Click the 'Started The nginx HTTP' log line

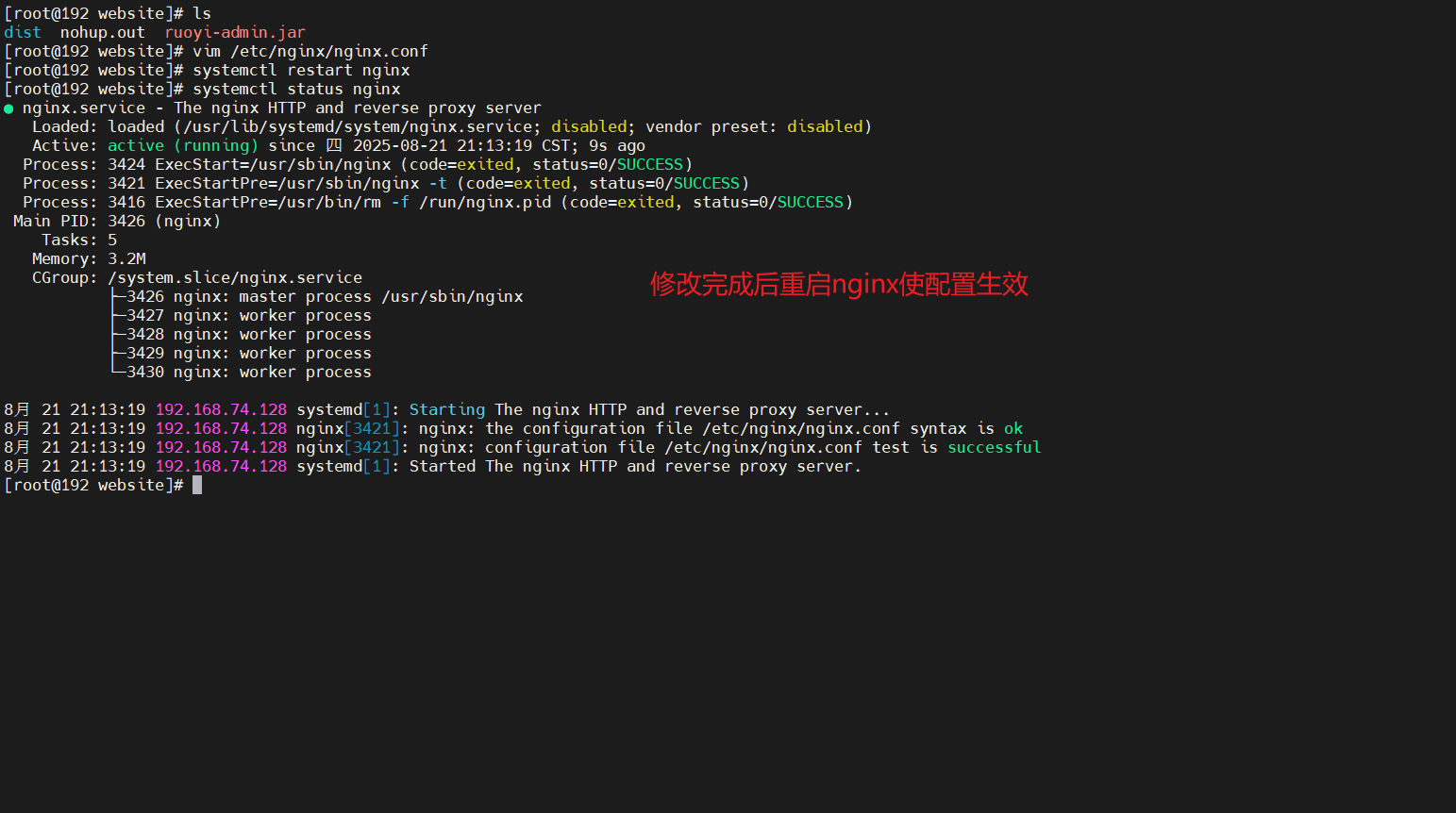click(x=433, y=466)
